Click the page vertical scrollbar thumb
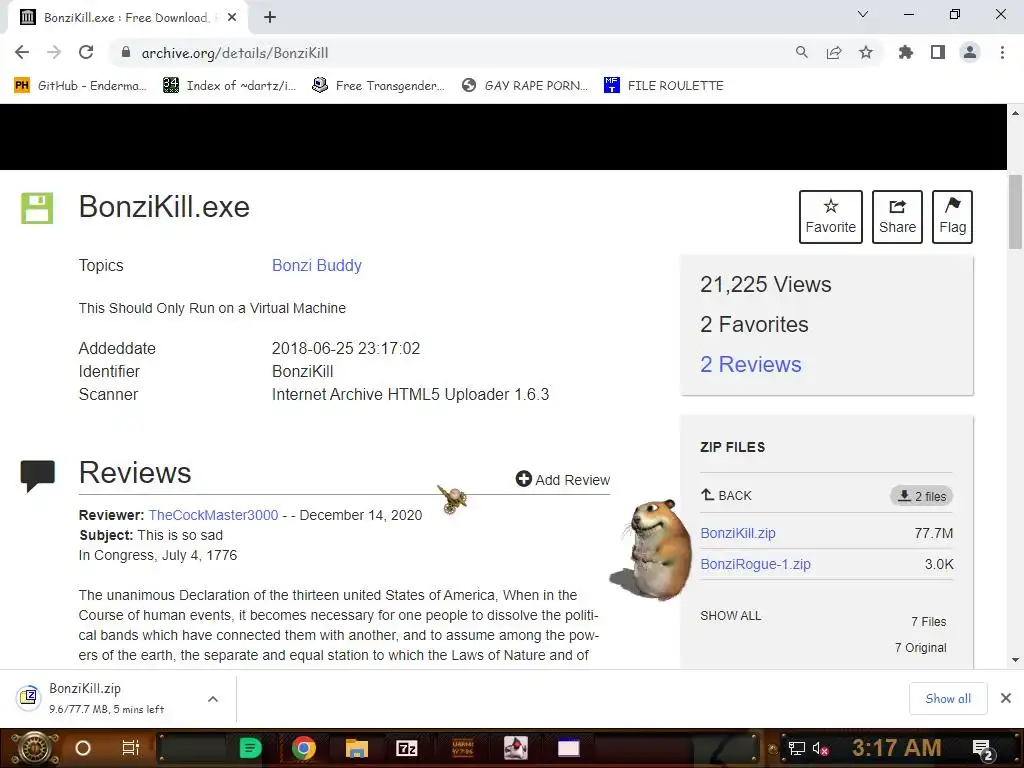Image resolution: width=1024 pixels, height=768 pixels. 1015,212
